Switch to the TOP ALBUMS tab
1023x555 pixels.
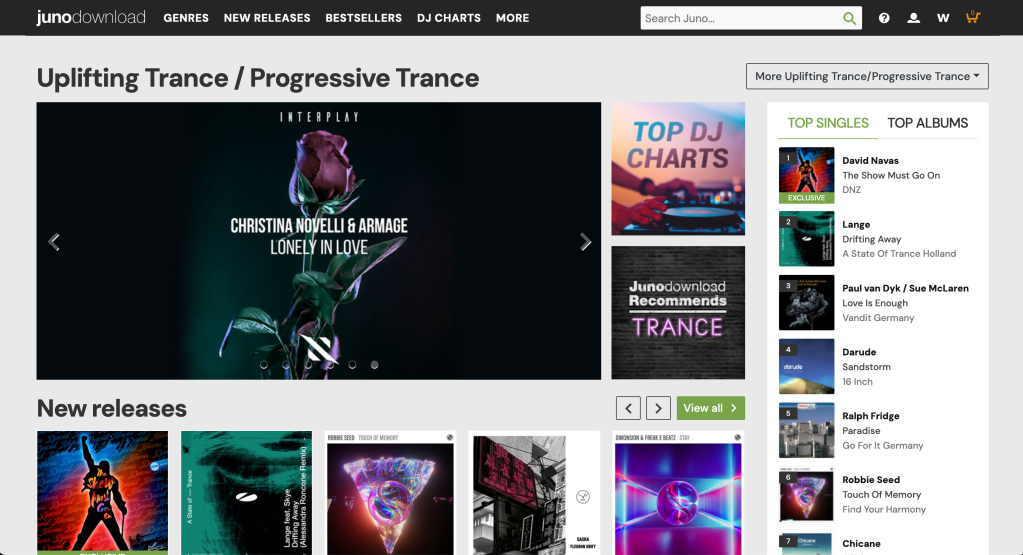927,123
